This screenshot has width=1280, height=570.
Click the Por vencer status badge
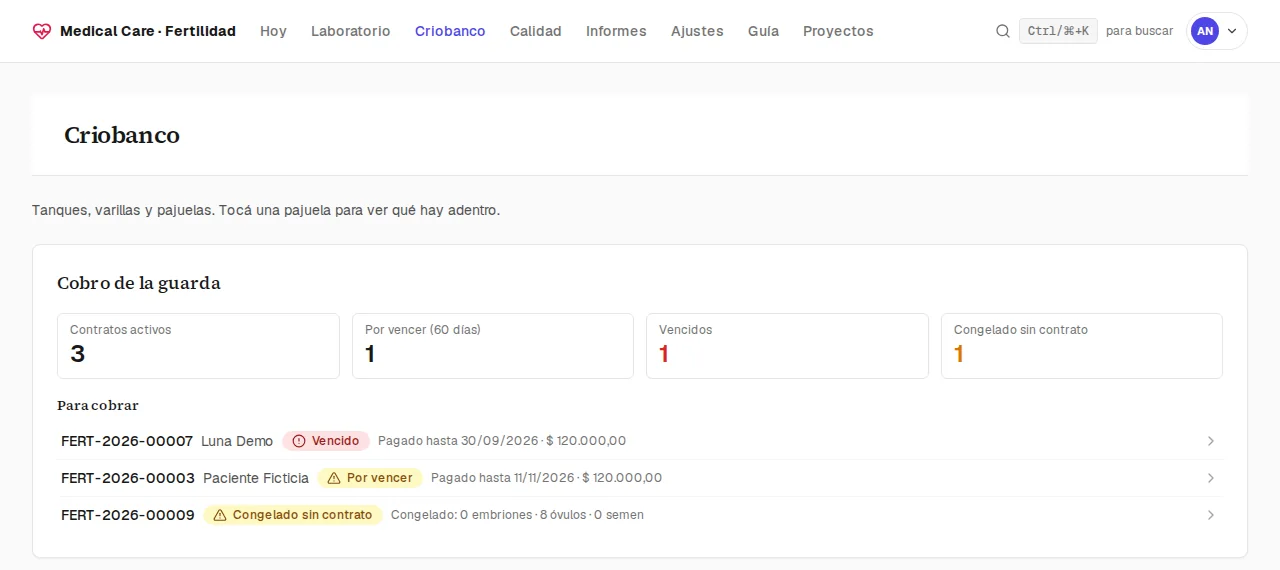pyautogui.click(x=370, y=478)
